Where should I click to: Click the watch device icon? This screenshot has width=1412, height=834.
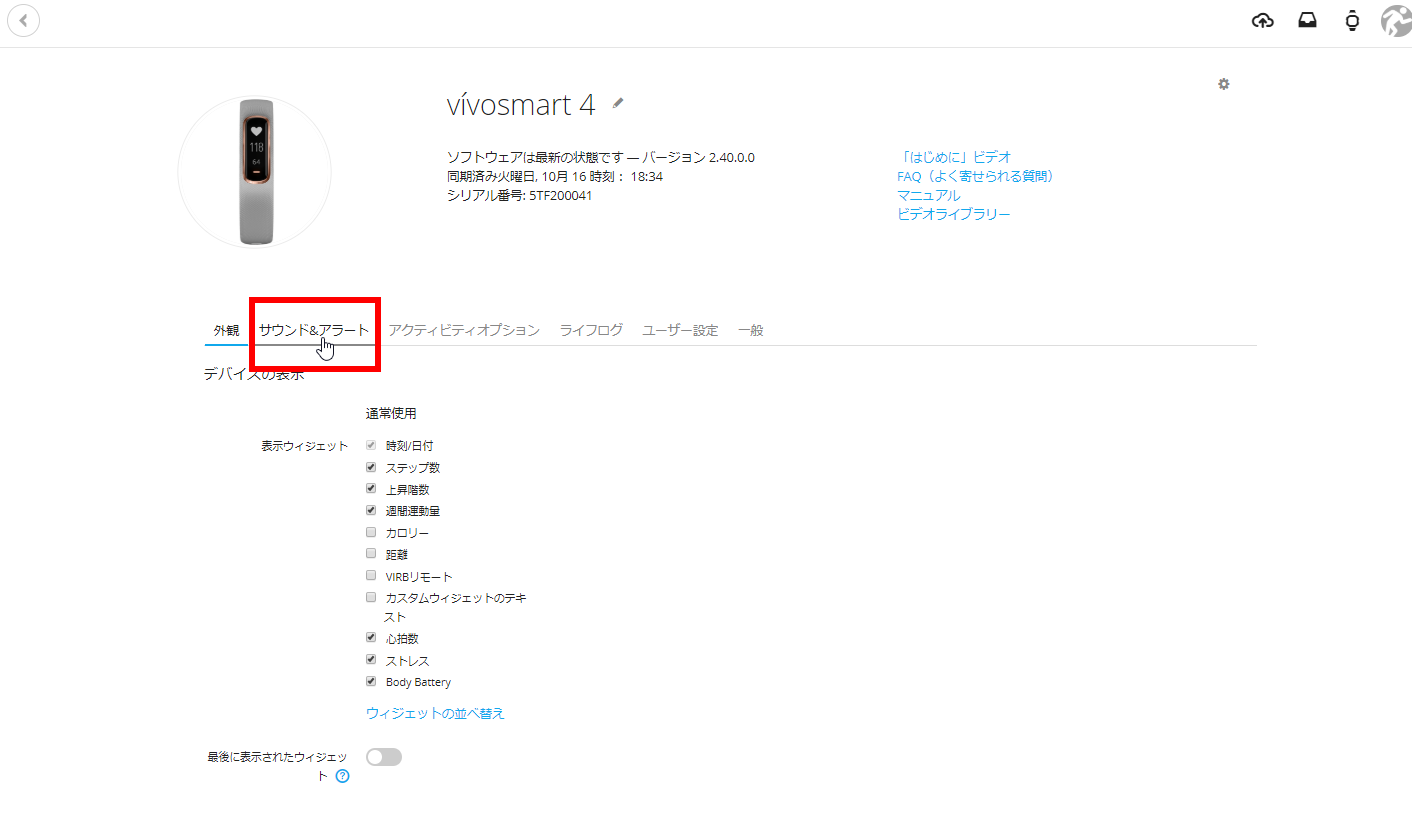pyautogui.click(x=1352, y=21)
